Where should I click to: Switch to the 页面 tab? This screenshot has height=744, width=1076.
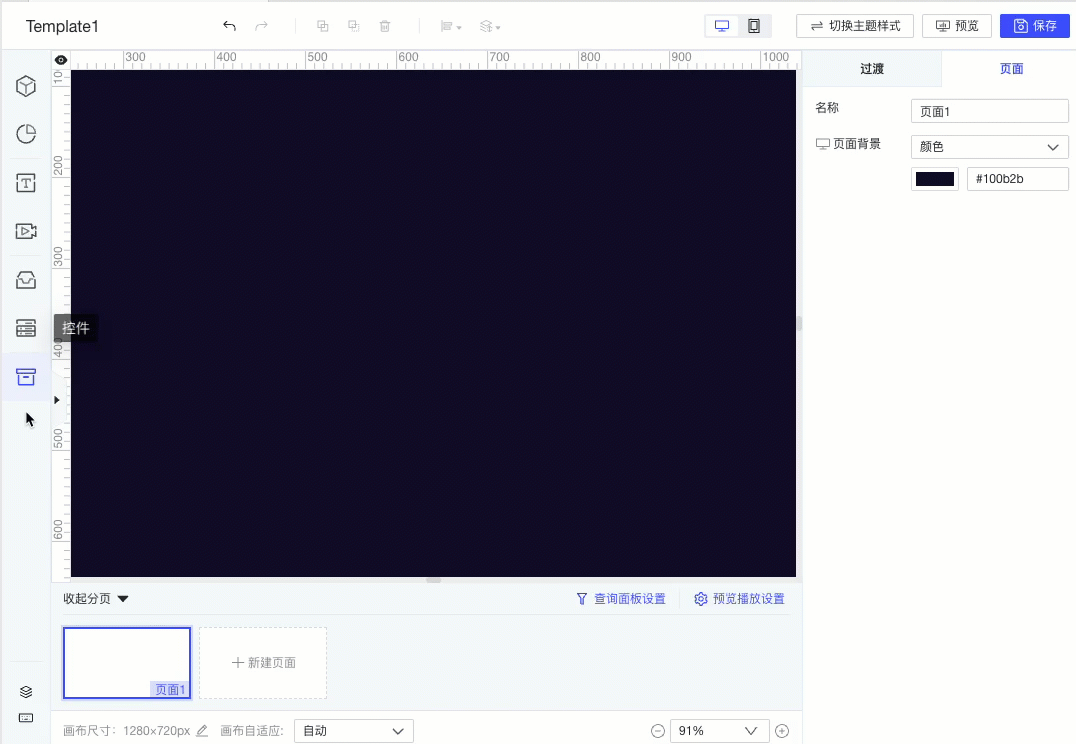click(1011, 69)
